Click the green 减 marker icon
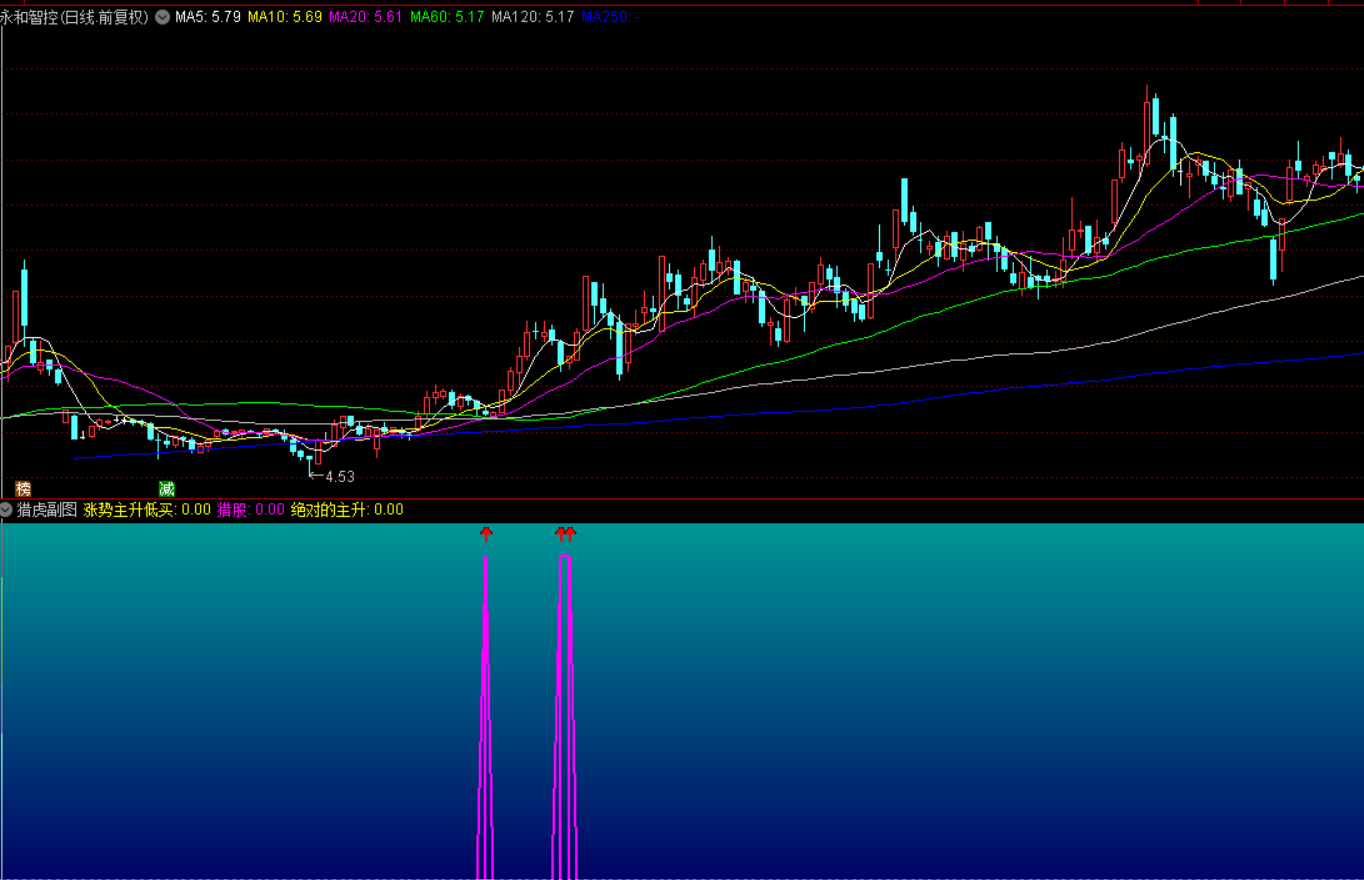 [166, 489]
